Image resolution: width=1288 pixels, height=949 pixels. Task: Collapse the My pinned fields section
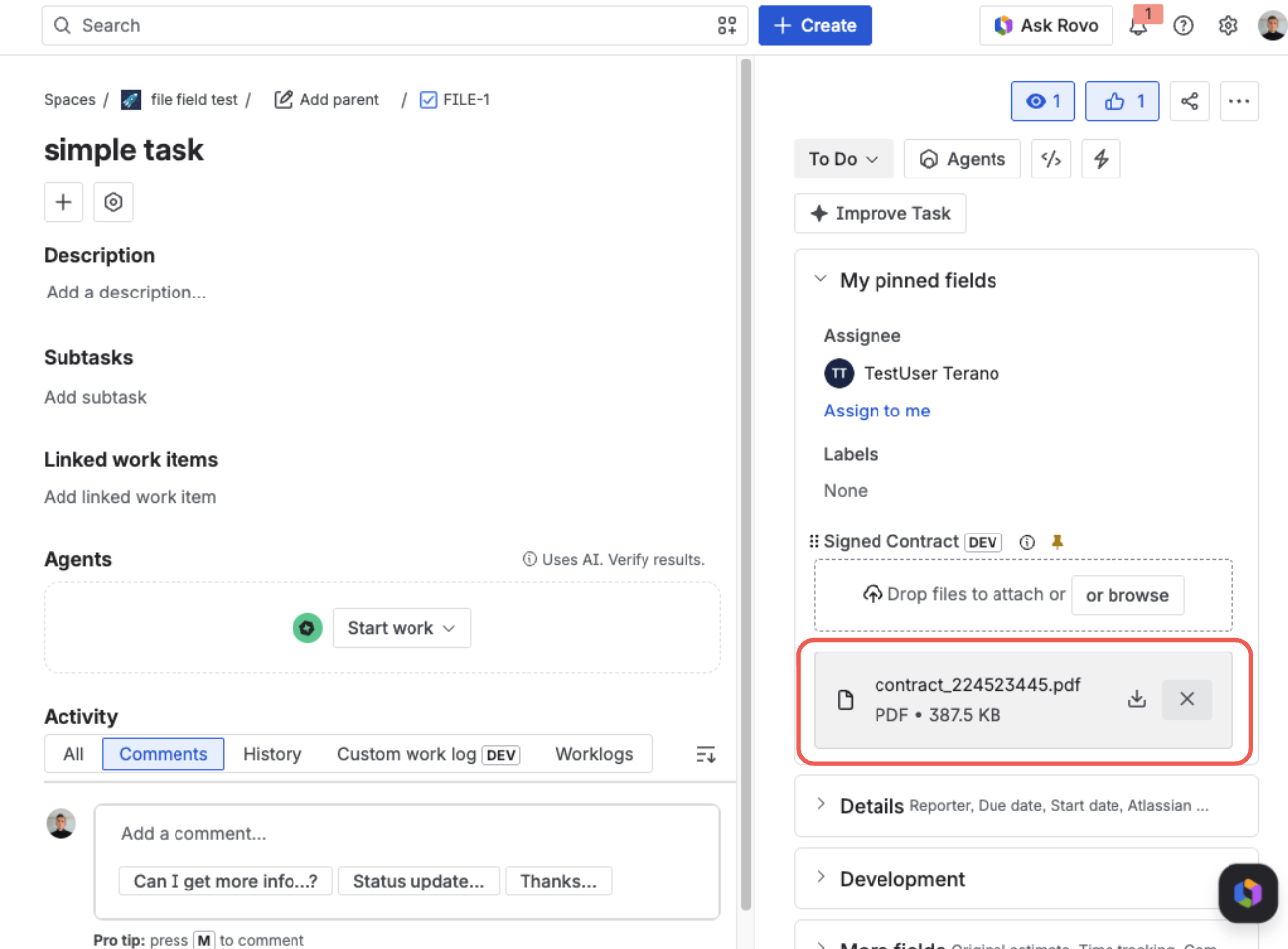click(x=820, y=279)
